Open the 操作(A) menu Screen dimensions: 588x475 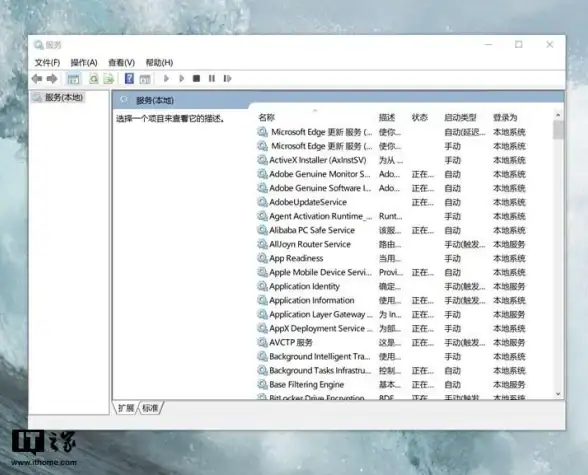(84, 63)
